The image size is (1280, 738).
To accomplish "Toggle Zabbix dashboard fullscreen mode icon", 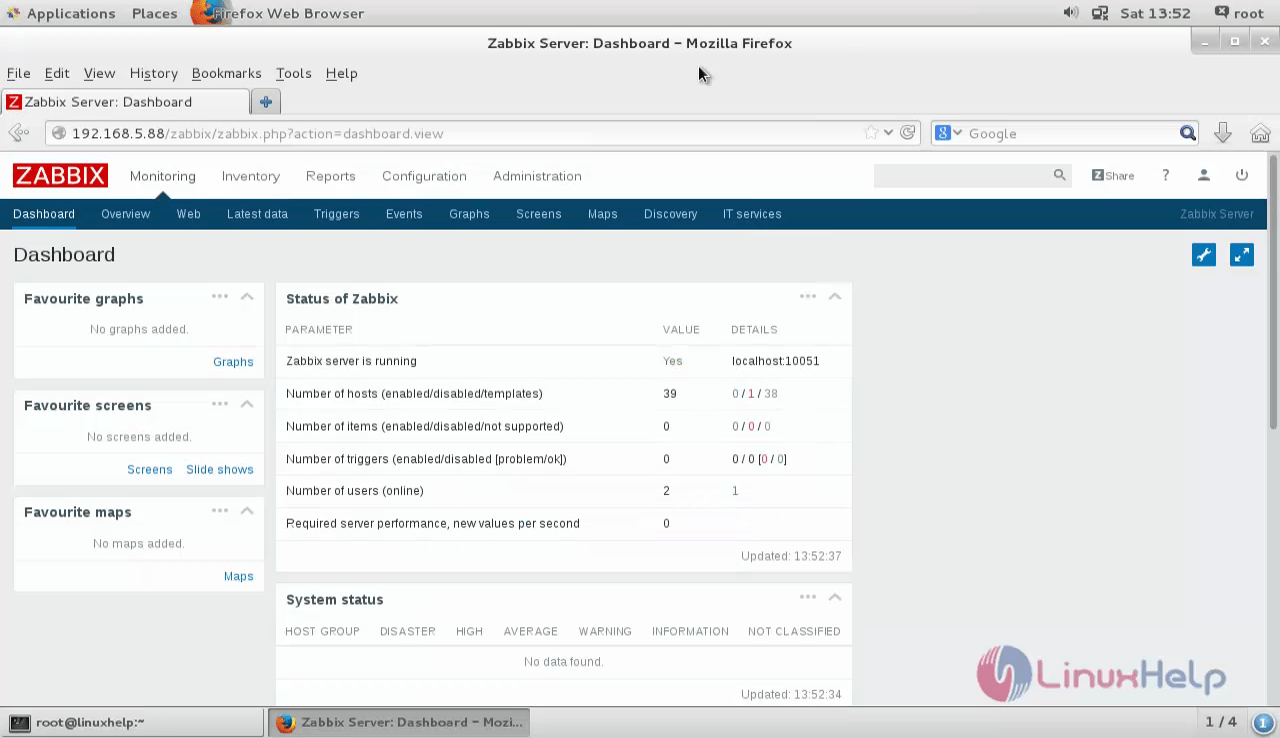I will click(1242, 255).
